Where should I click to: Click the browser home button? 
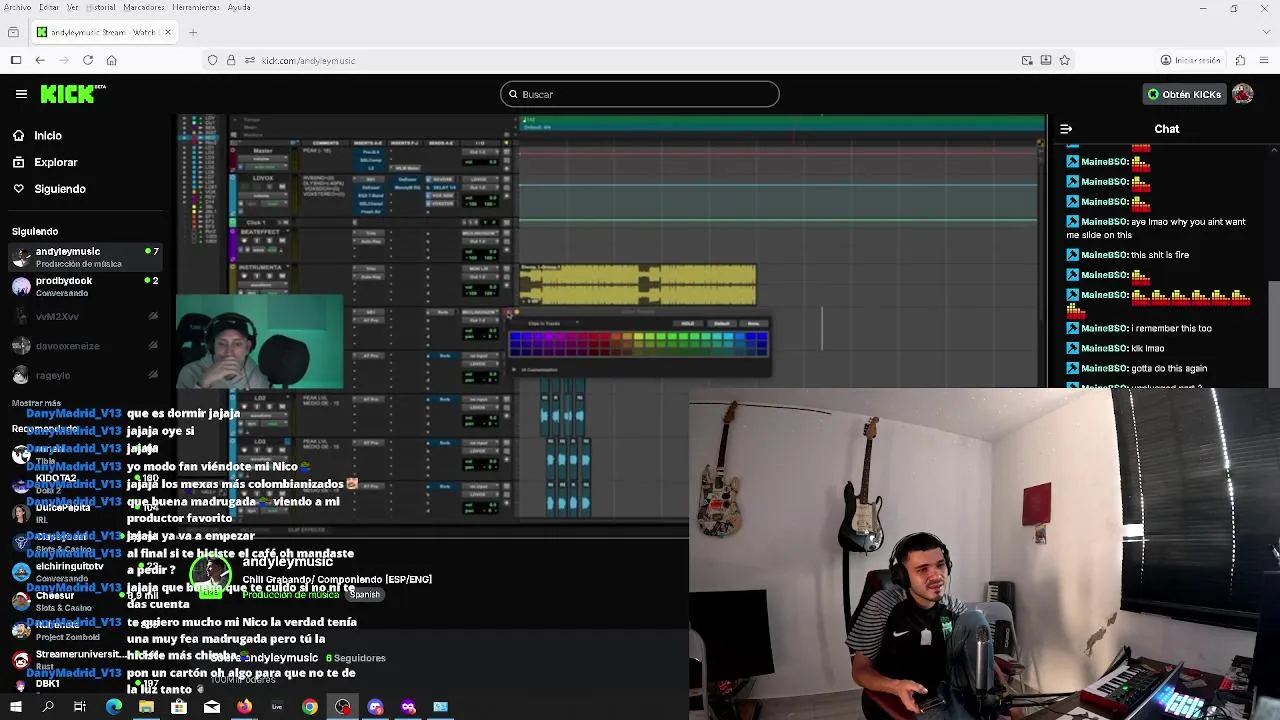click(x=111, y=60)
